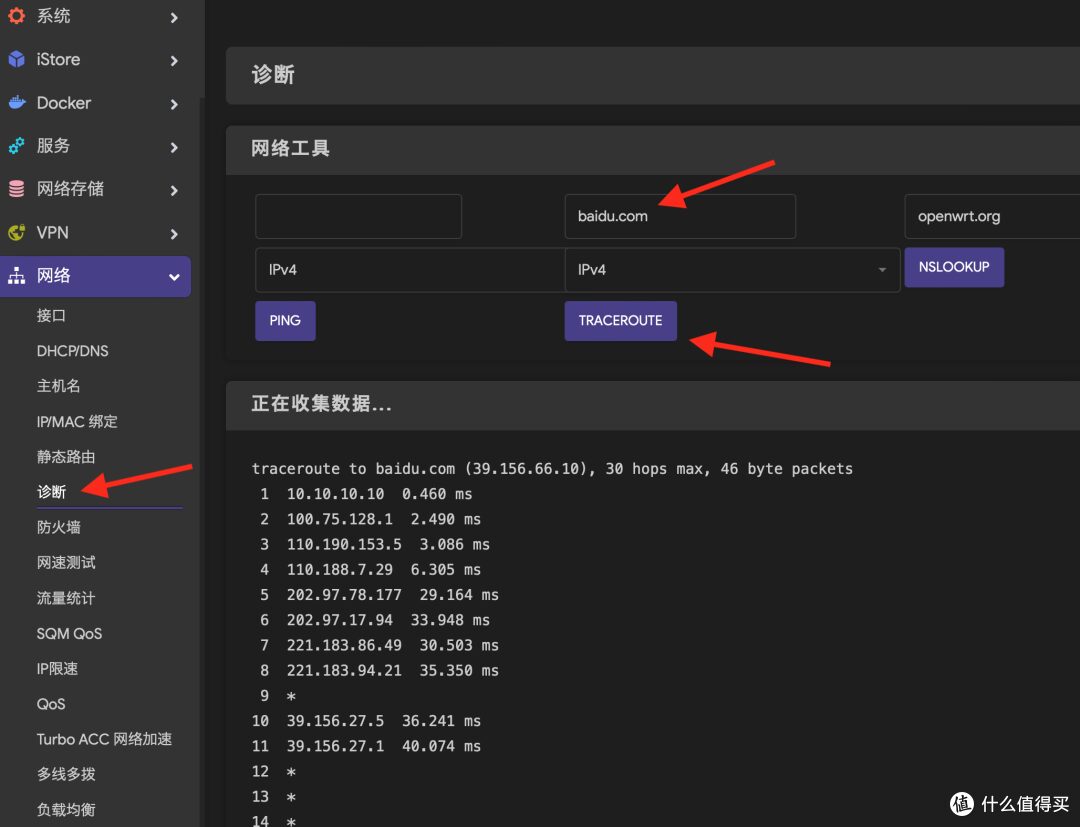Click the baidu.com input field
Screen dimensions: 1080x827
point(680,215)
